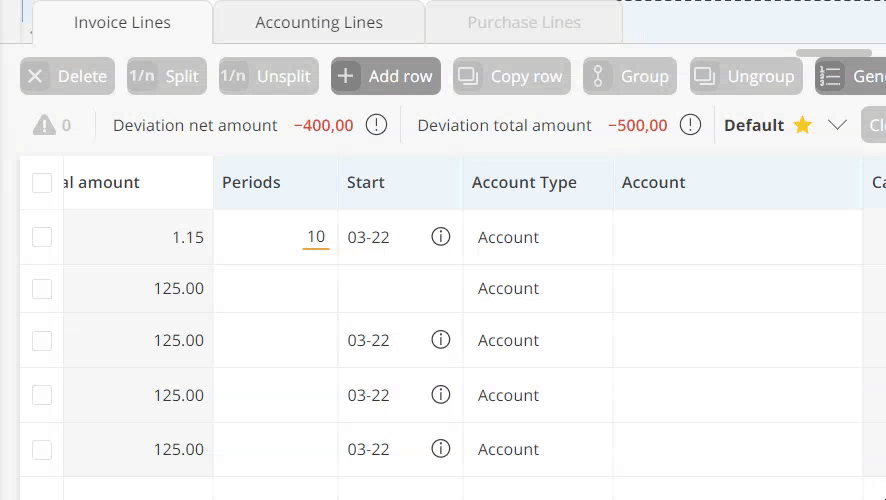Click the Add row button
Viewport: 886px width, 500px height.
386,76
